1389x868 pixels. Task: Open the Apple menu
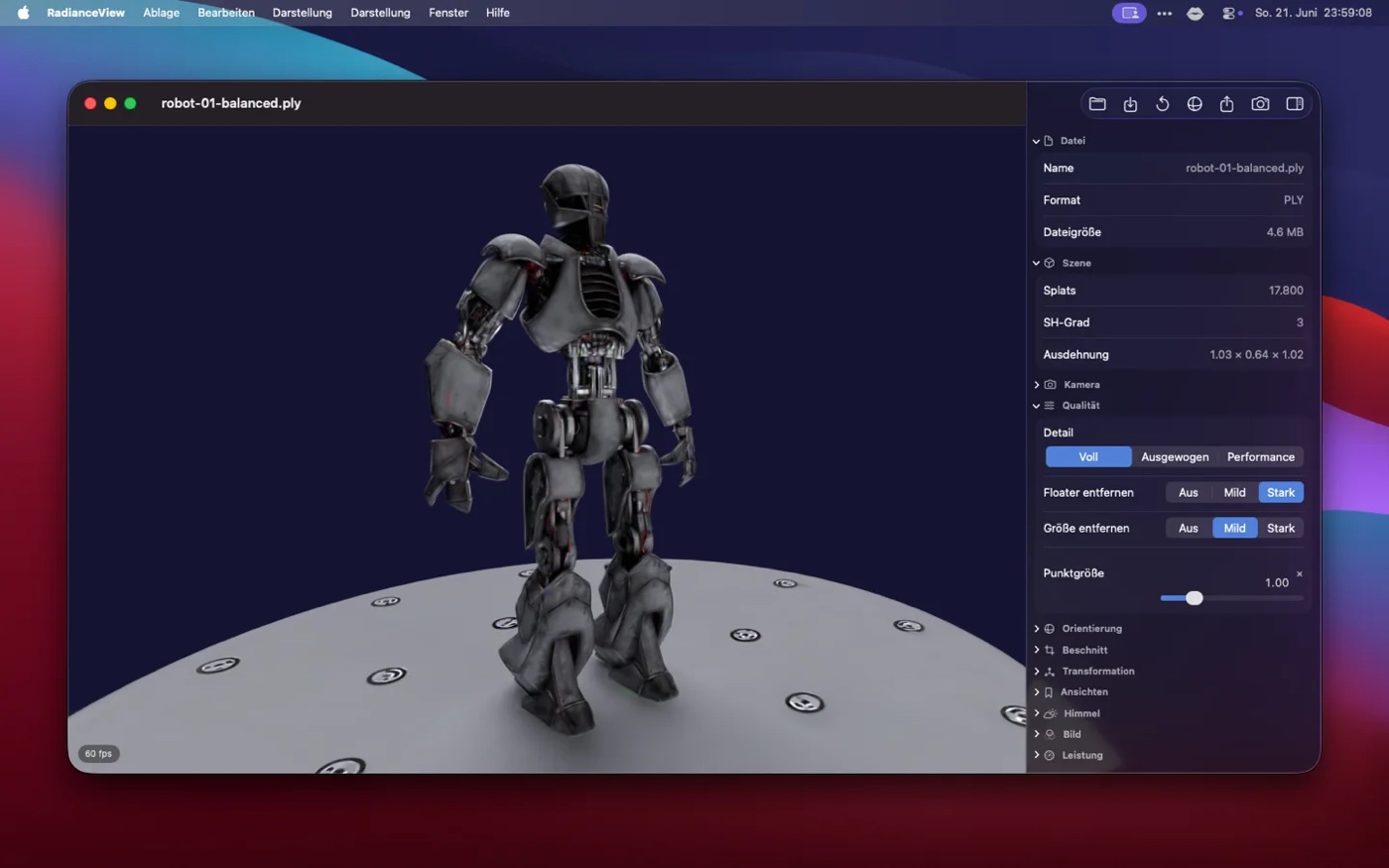pos(23,13)
